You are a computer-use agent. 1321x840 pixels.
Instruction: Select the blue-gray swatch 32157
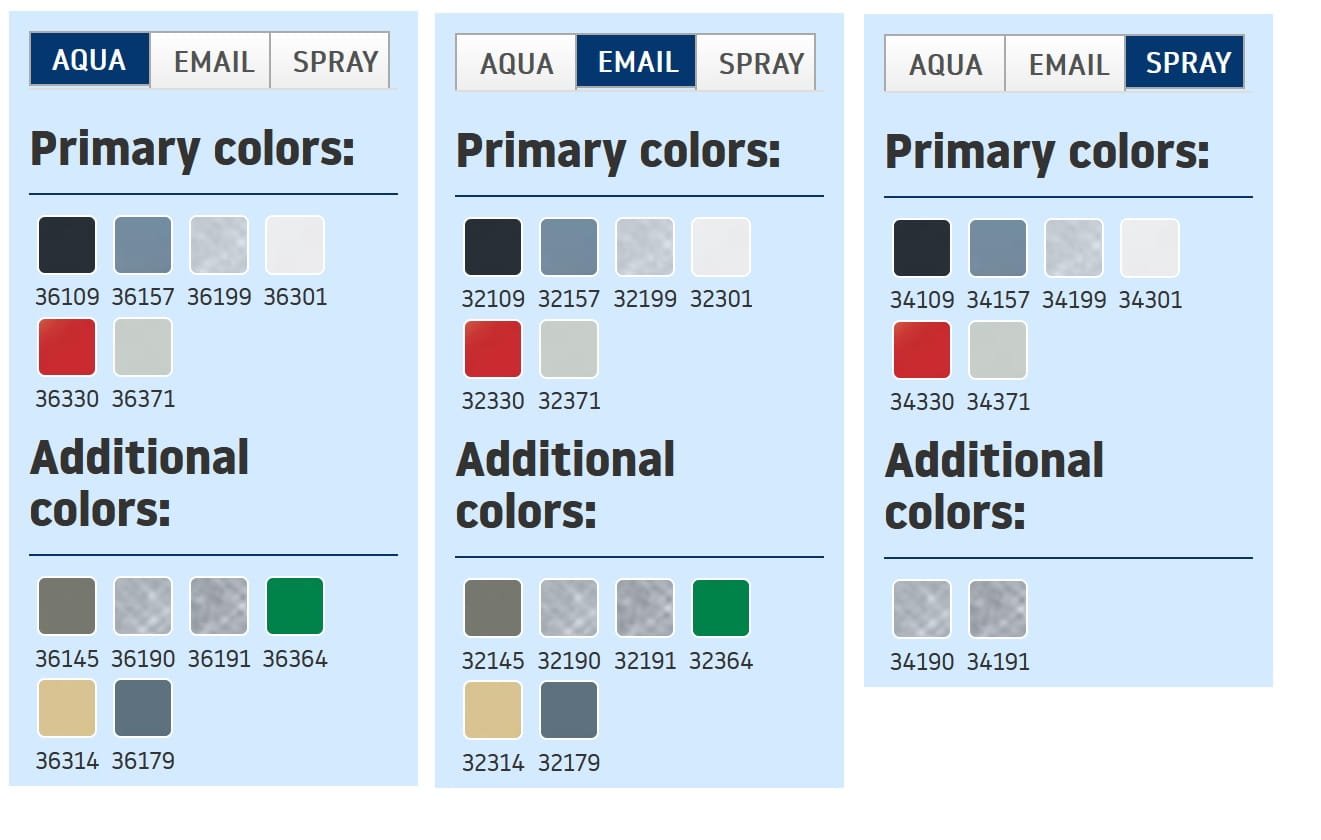[x=569, y=247]
